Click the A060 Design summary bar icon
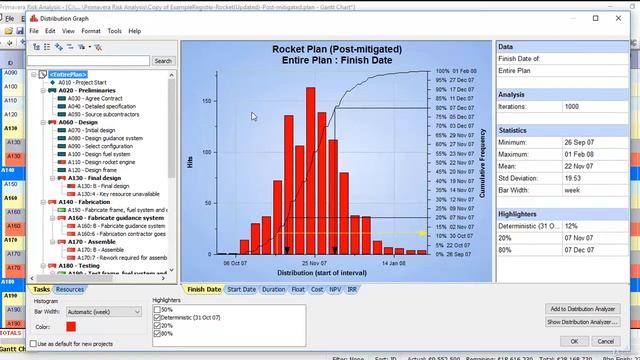This screenshot has height=360, width=640. pyautogui.click(x=52, y=122)
